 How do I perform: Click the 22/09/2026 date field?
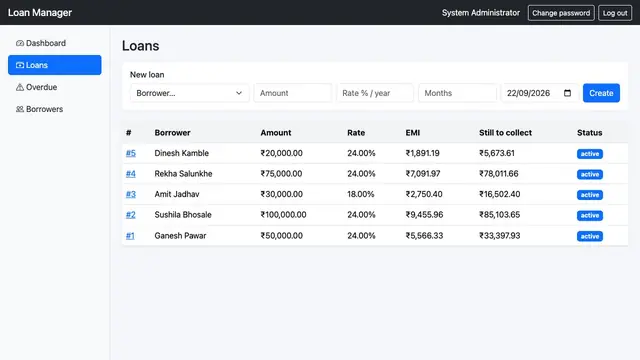coord(540,93)
